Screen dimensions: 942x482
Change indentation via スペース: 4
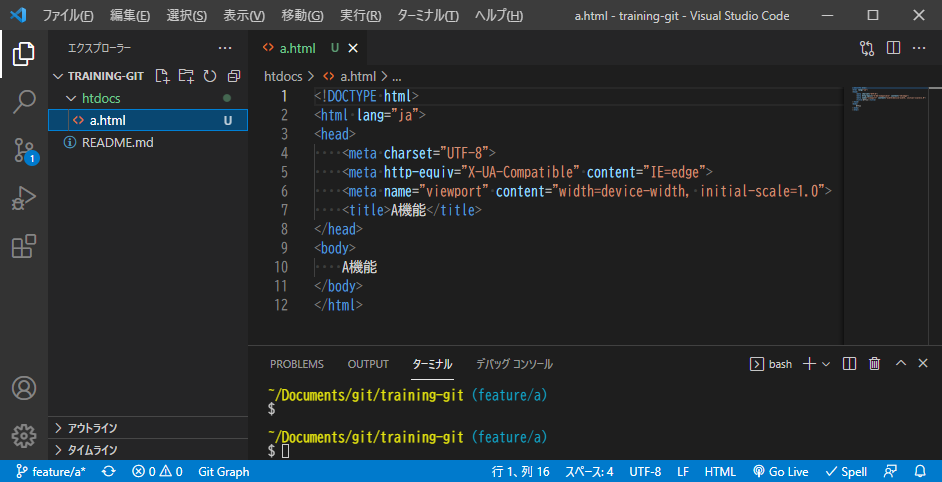(x=589, y=472)
